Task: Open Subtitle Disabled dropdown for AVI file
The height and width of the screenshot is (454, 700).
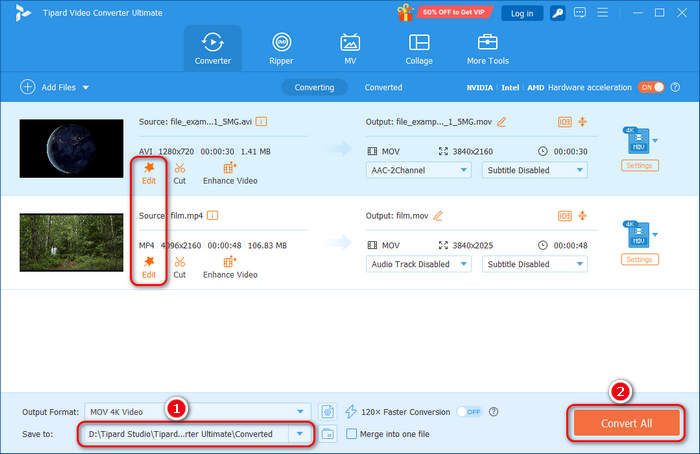Action: (x=534, y=170)
